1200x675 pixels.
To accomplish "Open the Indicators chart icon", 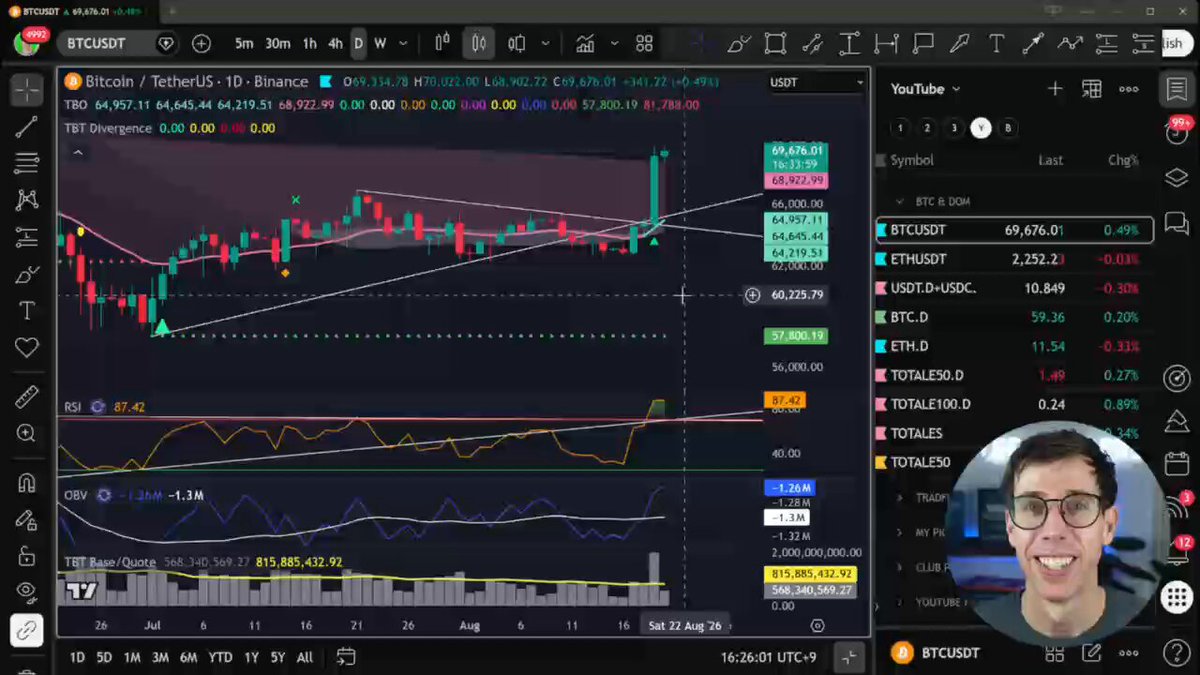I will [x=585, y=44].
